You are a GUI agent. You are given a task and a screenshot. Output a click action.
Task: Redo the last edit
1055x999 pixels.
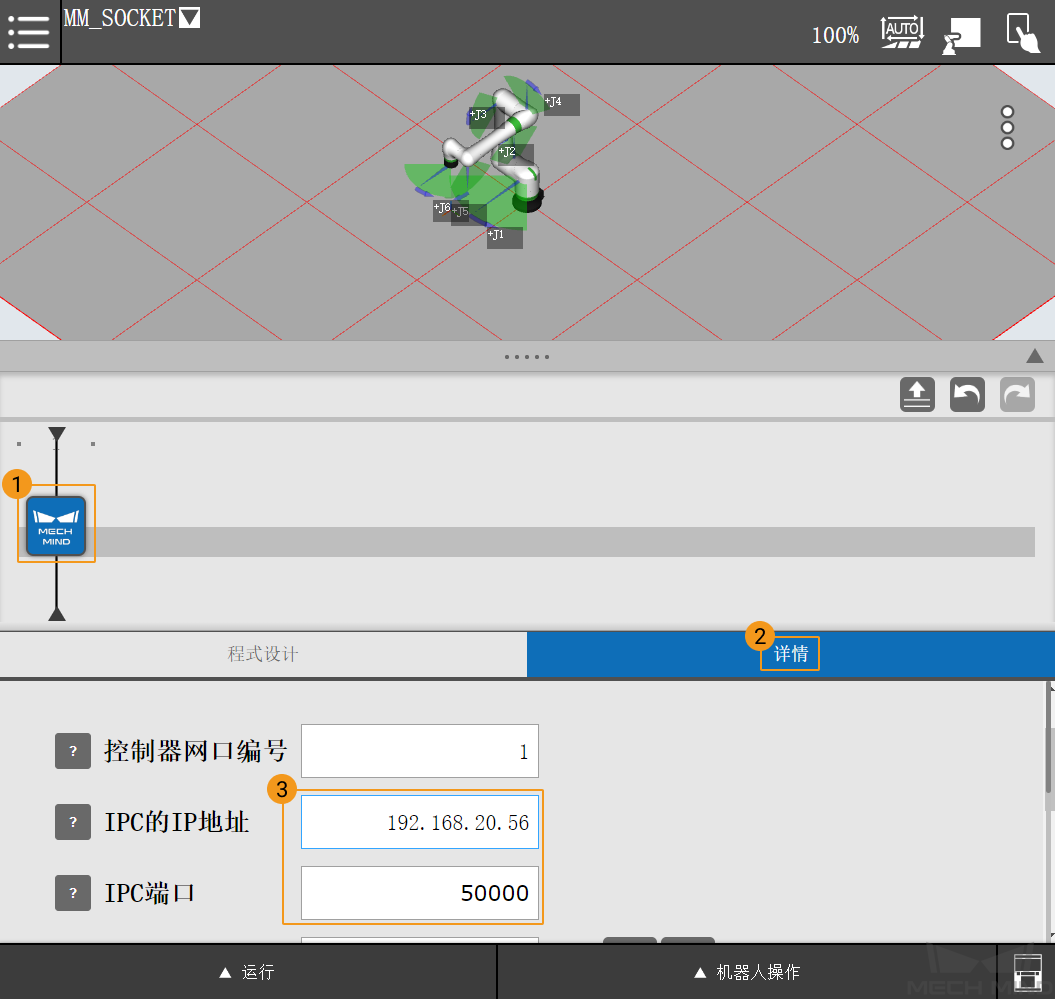(1017, 394)
